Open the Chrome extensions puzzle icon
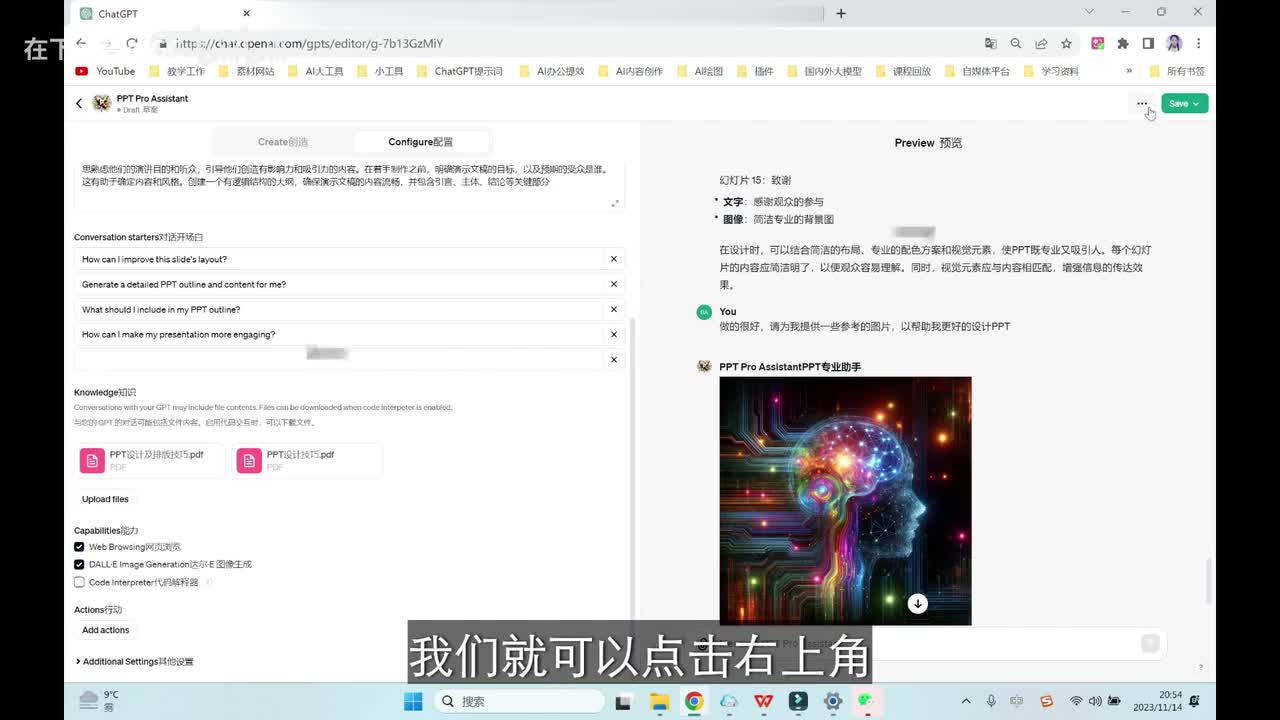 pos(1122,44)
